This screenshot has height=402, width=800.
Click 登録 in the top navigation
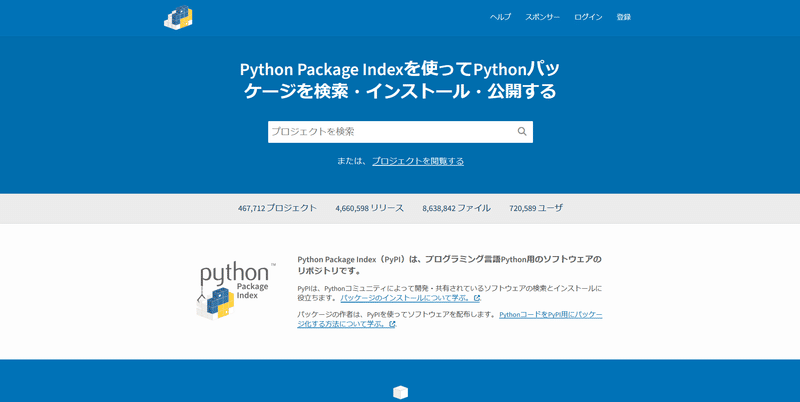point(623,17)
